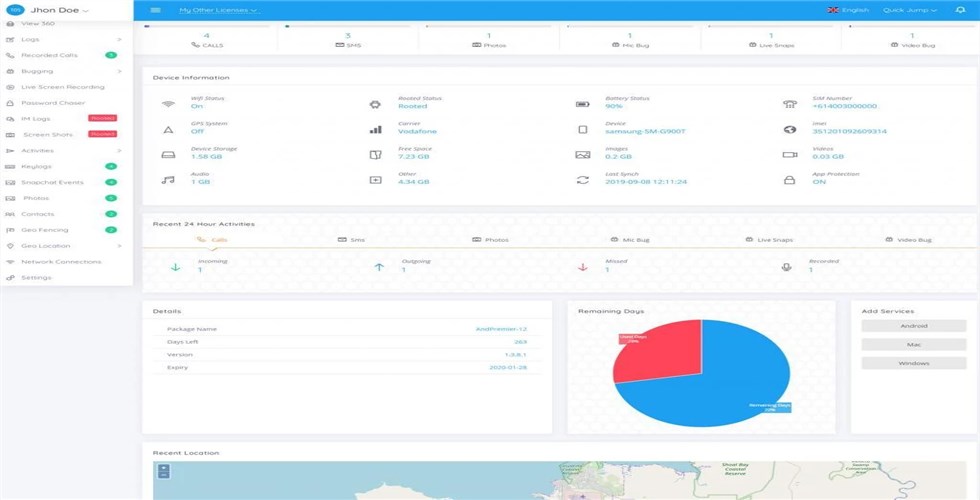Click the SIM Number phone icon
The image size is (980, 500).
pos(790,104)
